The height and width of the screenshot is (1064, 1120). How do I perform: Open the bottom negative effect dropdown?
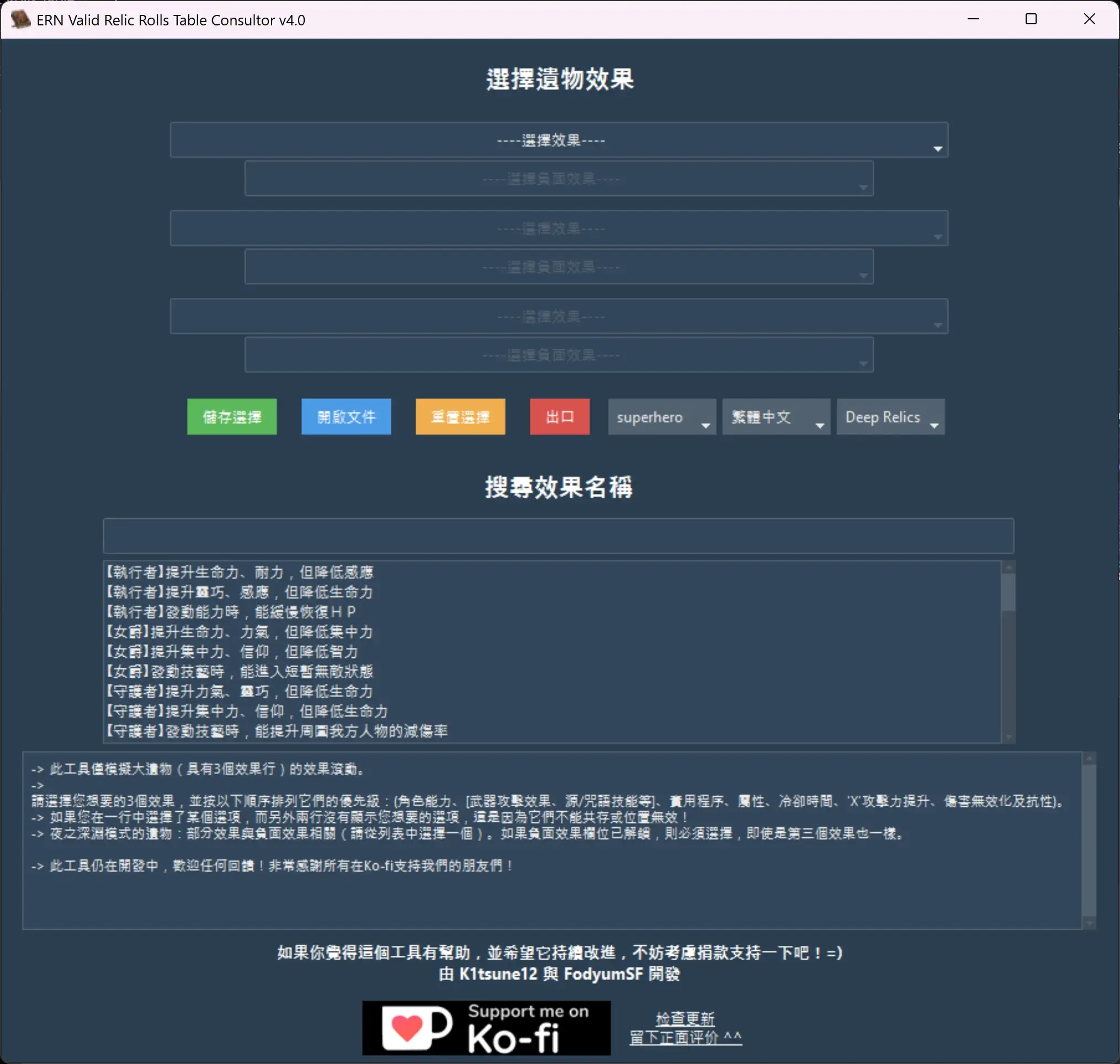559,354
